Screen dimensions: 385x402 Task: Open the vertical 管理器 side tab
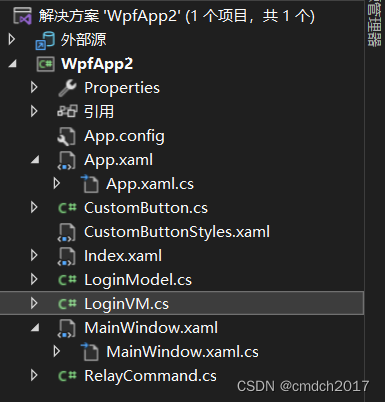point(375,23)
